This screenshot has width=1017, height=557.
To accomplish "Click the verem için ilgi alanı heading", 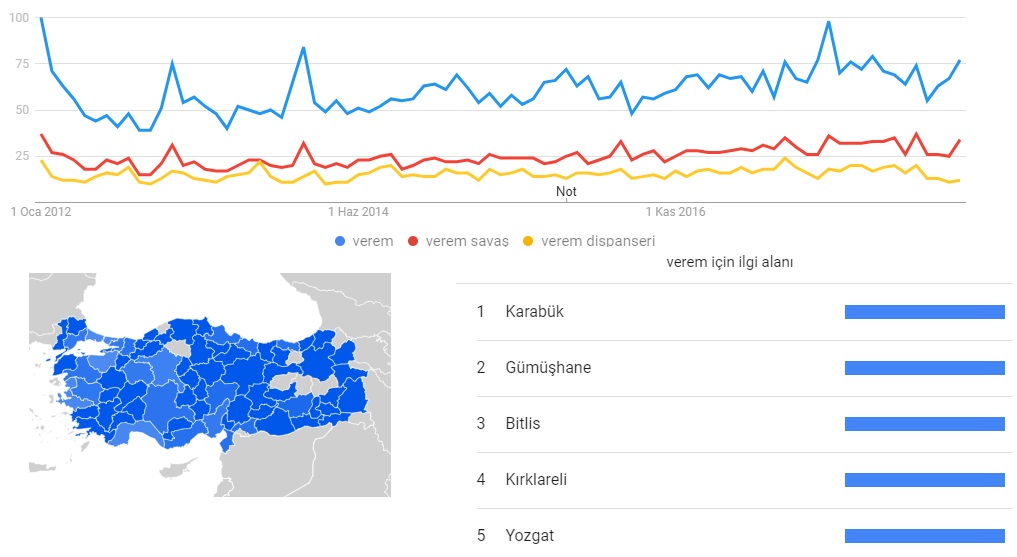I will click(x=730, y=262).
